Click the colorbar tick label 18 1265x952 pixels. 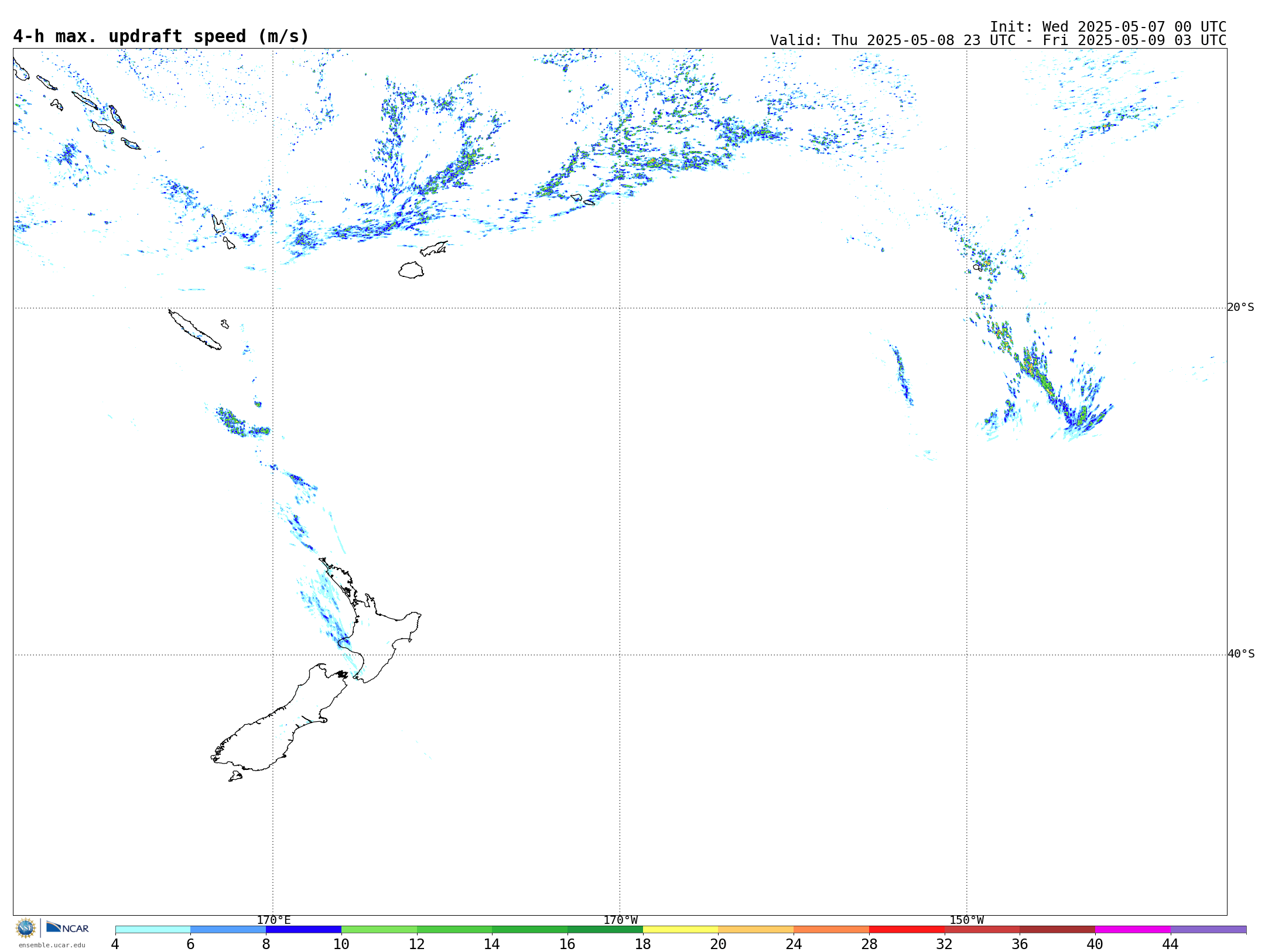tap(643, 944)
